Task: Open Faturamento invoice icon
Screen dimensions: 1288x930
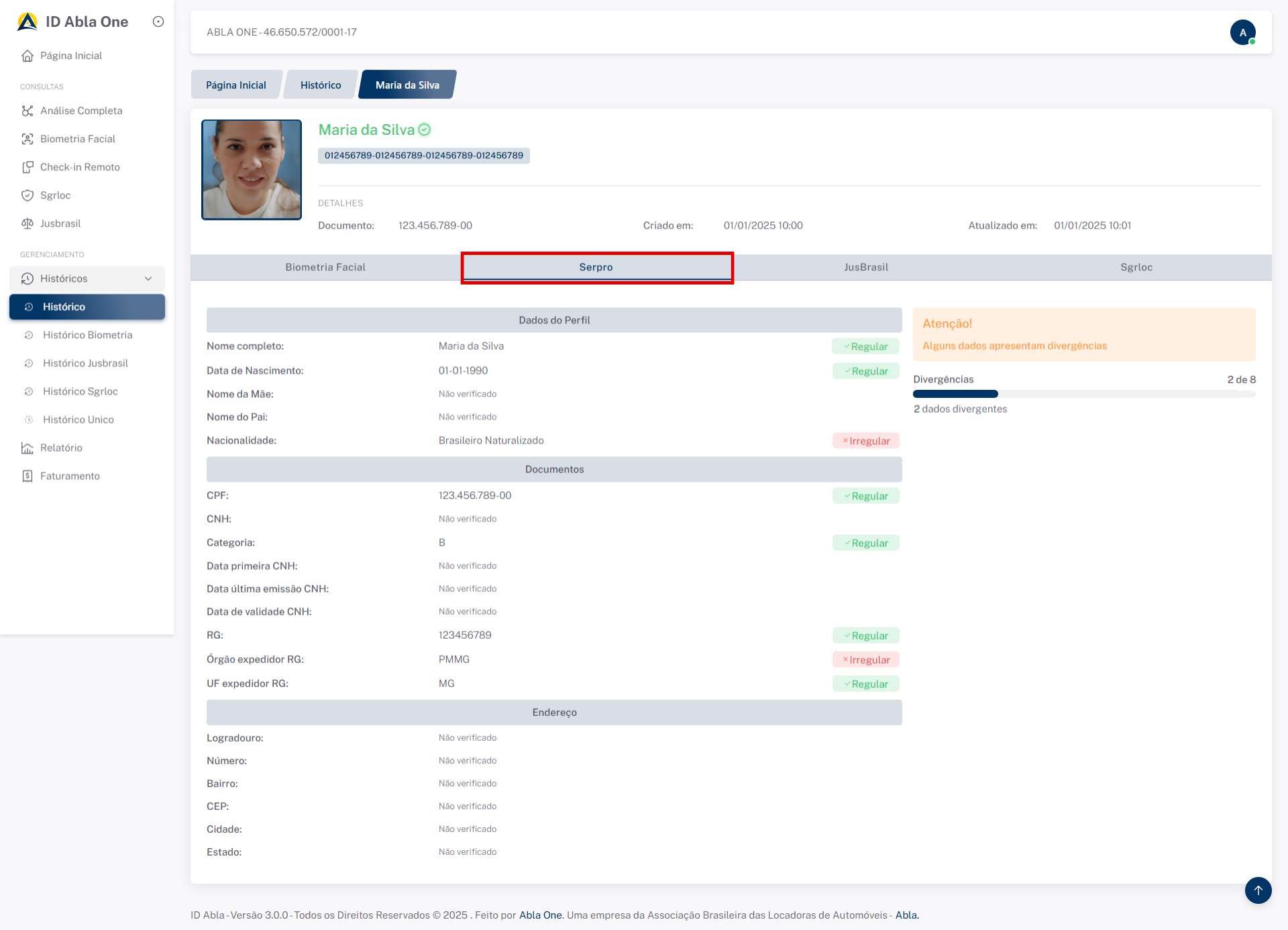Action: point(28,476)
